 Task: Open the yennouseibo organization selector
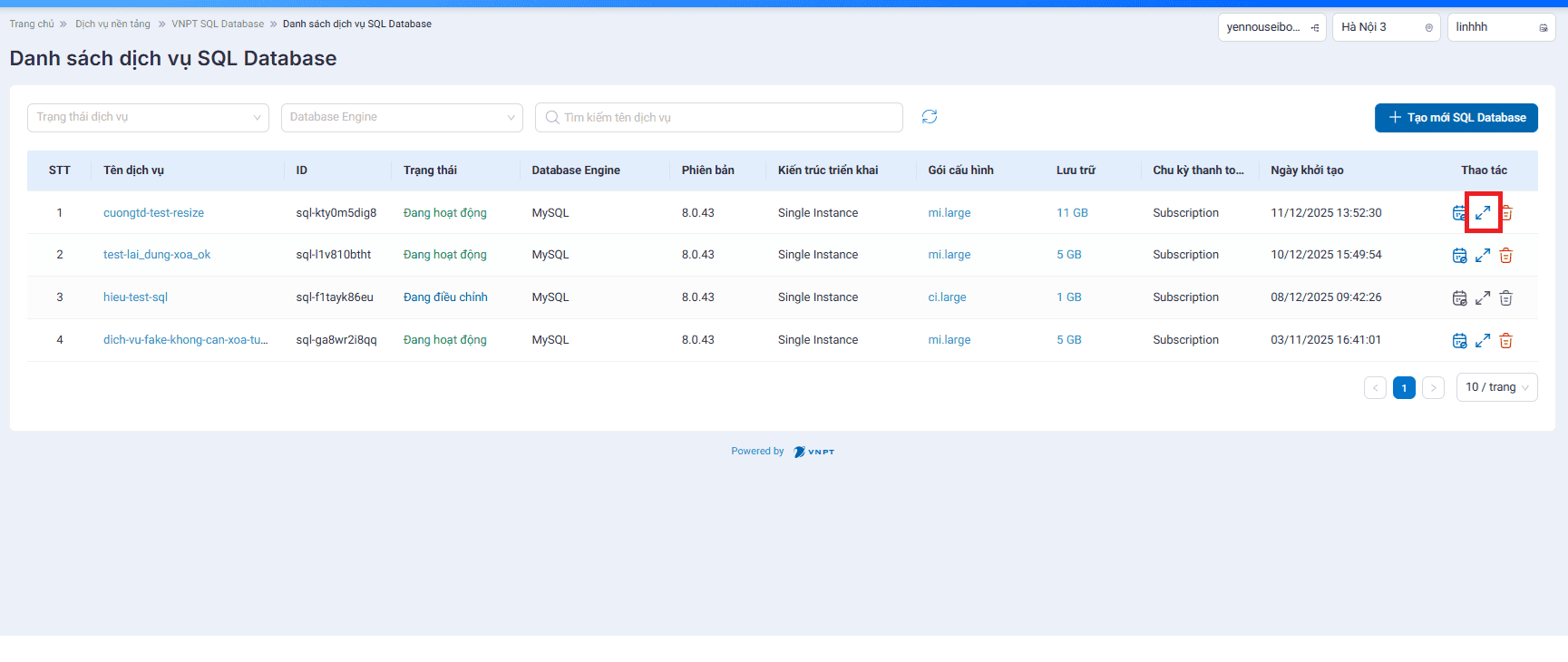click(1271, 27)
